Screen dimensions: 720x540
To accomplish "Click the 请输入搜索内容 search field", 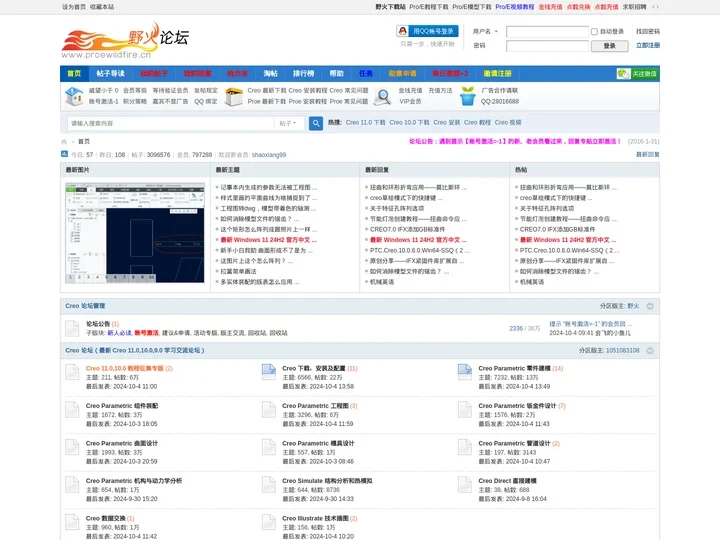I will click(171, 124).
